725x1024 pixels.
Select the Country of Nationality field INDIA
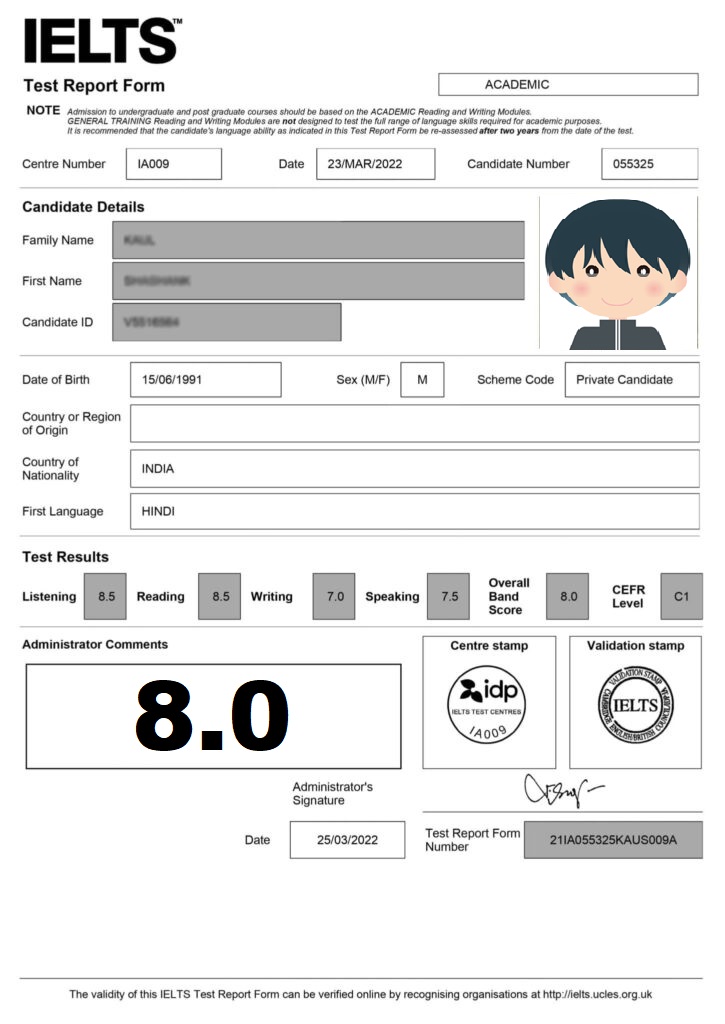coord(414,468)
